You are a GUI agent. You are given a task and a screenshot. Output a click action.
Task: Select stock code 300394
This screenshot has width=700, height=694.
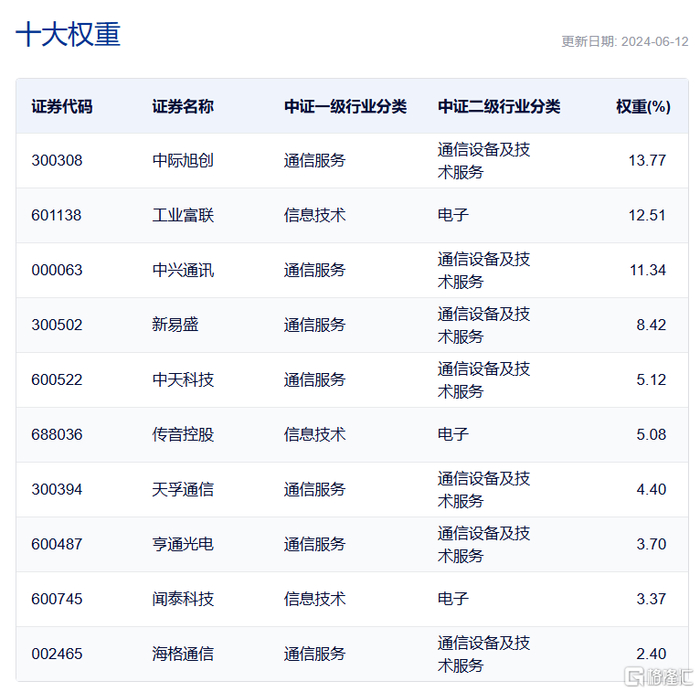pos(57,489)
